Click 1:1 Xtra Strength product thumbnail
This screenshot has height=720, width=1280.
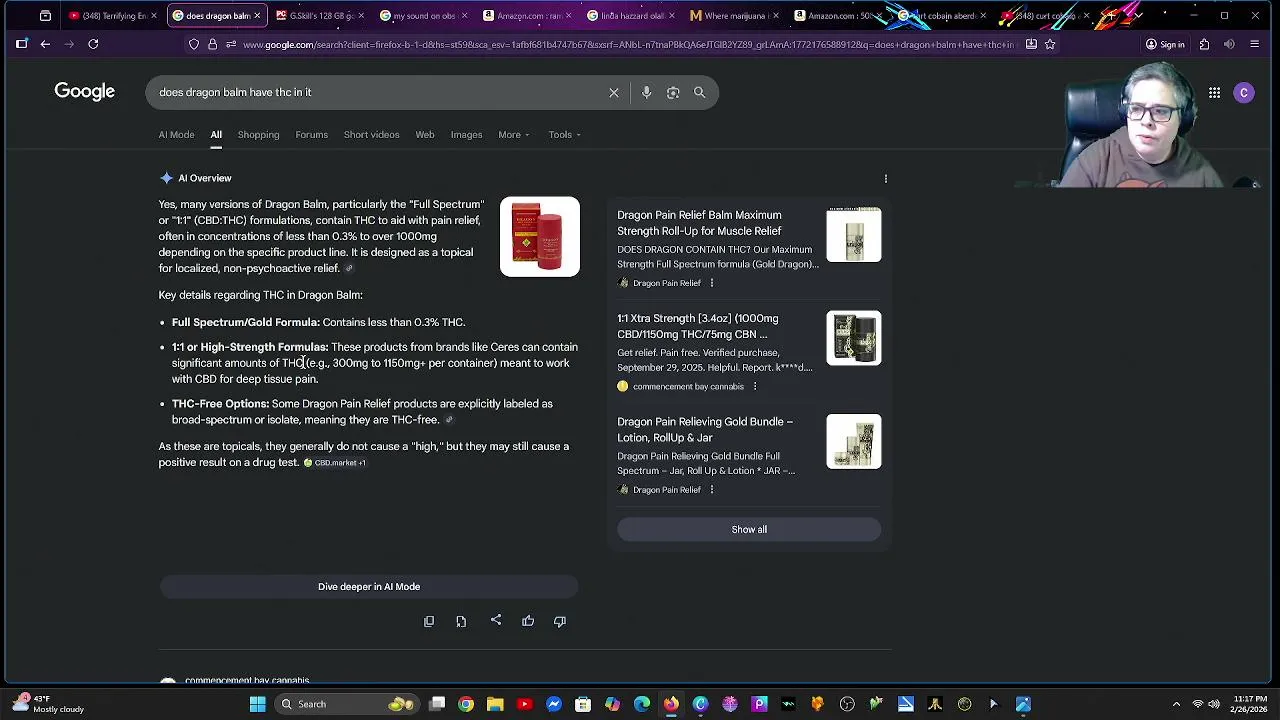point(854,338)
